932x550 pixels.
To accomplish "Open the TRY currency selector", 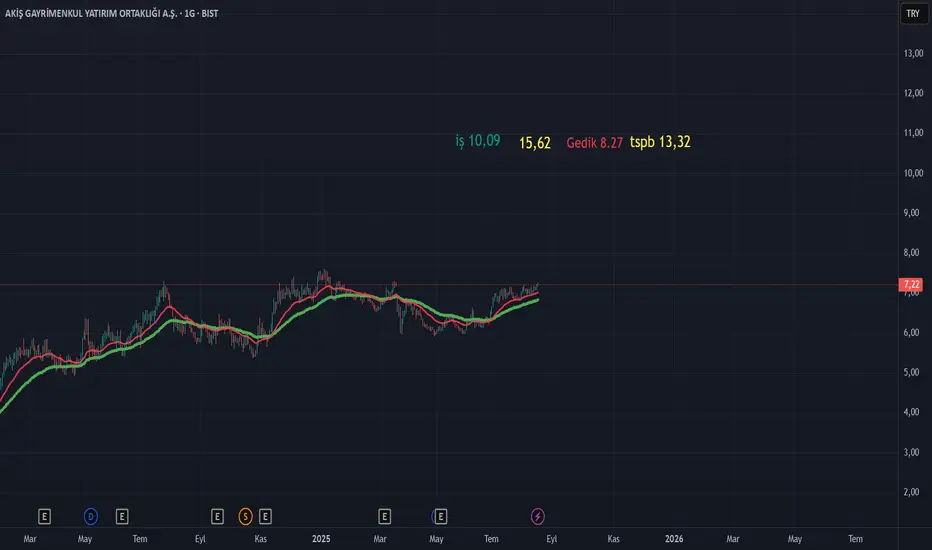I will click(x=912, y=13).
